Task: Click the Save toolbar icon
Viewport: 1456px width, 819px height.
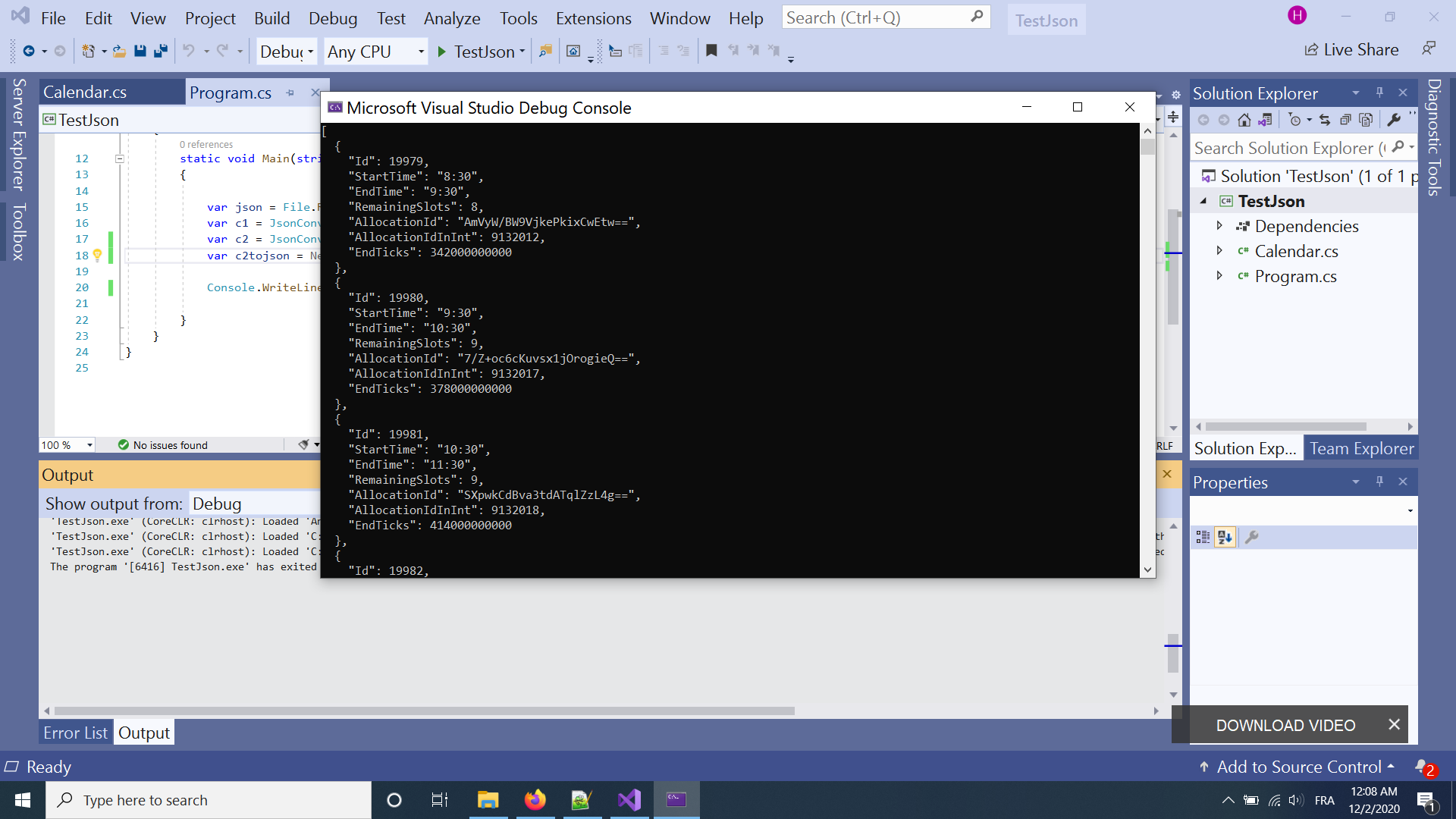Action: click(140, 51)
